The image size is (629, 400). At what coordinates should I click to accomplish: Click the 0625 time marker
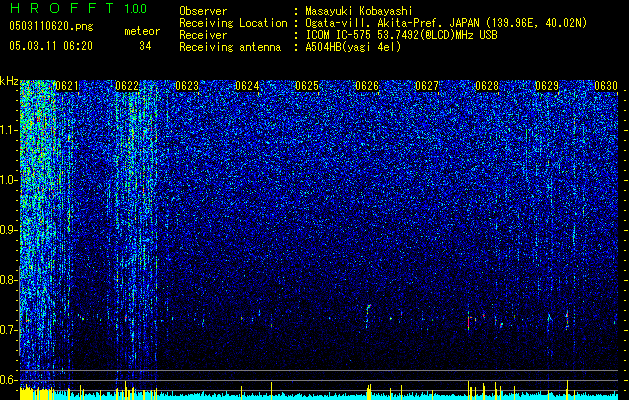(x=307, y=86)
